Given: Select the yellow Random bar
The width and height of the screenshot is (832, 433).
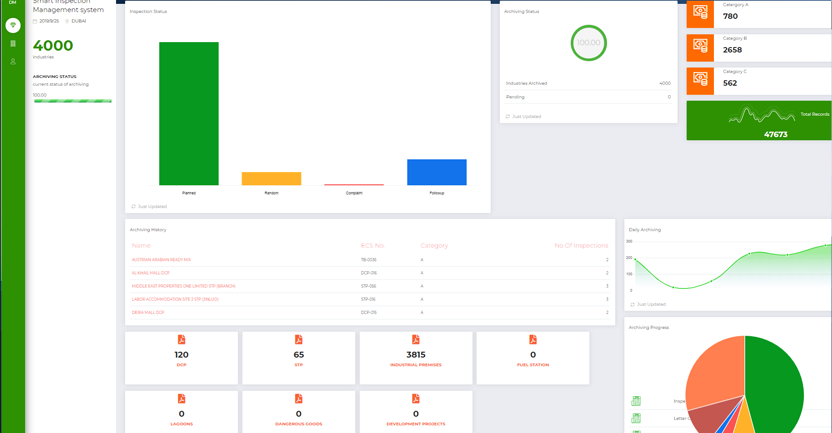Looking at the screenshot, I should click(271, 178).
